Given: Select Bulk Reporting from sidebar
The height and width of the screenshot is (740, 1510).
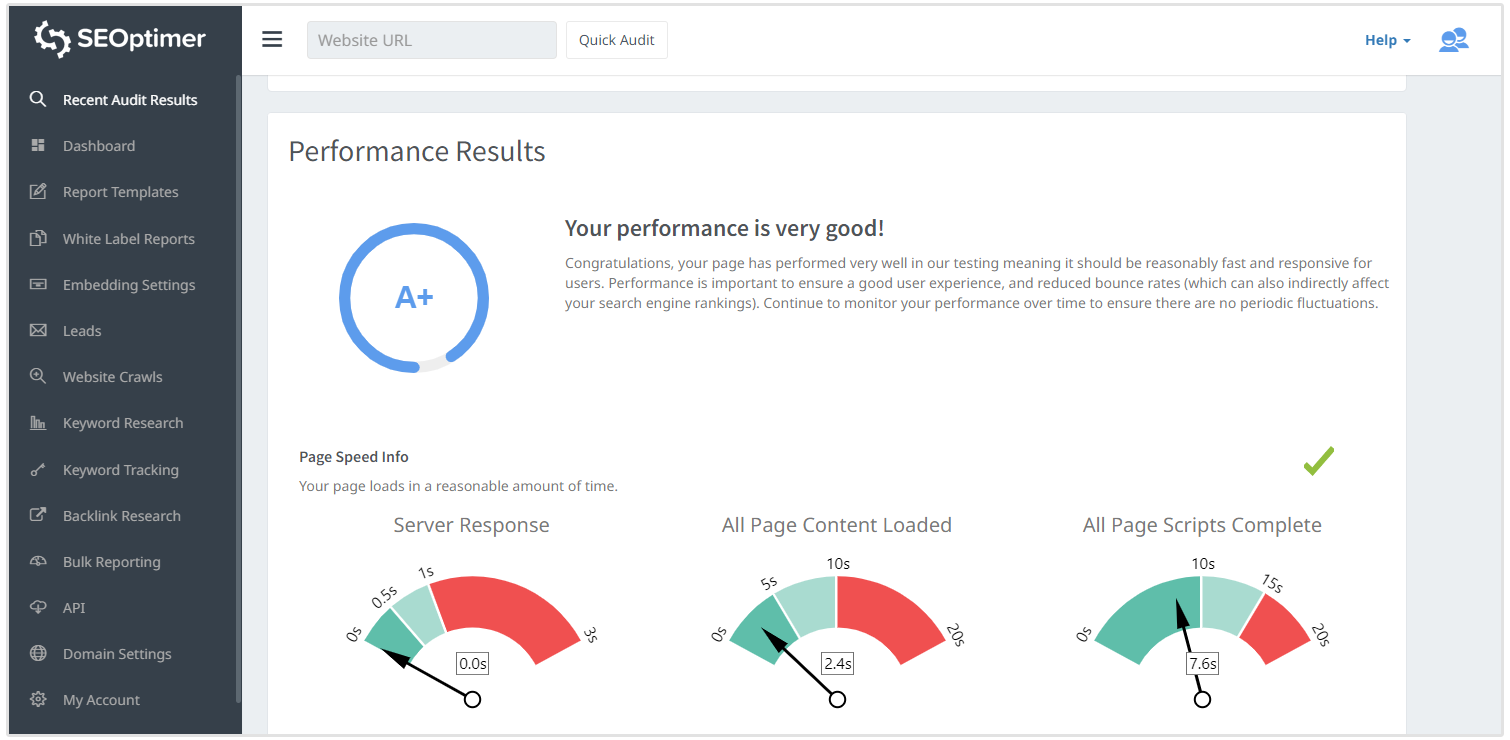Looking at the screenshot, I should point(111,561).
